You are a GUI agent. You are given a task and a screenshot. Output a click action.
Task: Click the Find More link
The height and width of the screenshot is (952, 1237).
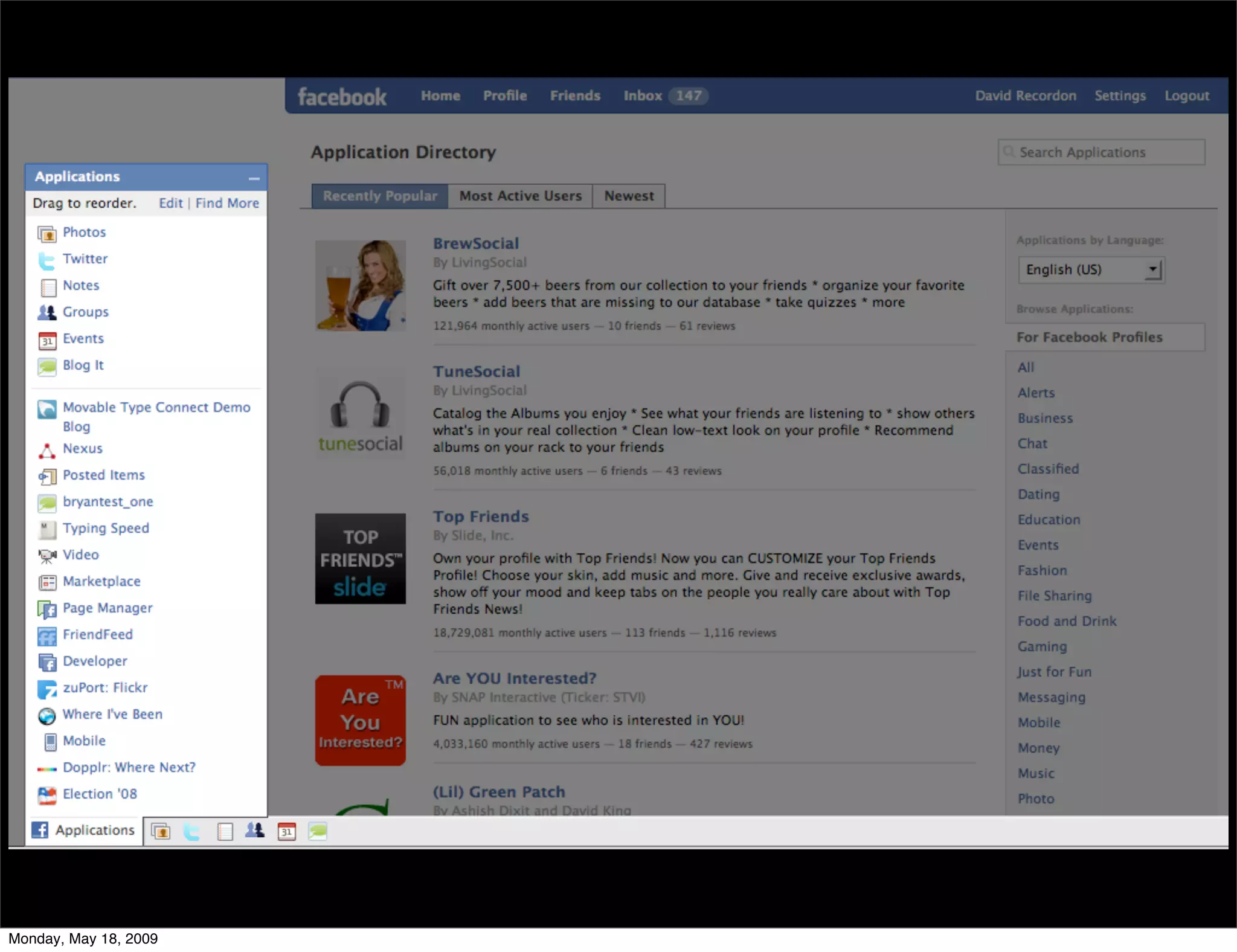click(x=227, y=204)
